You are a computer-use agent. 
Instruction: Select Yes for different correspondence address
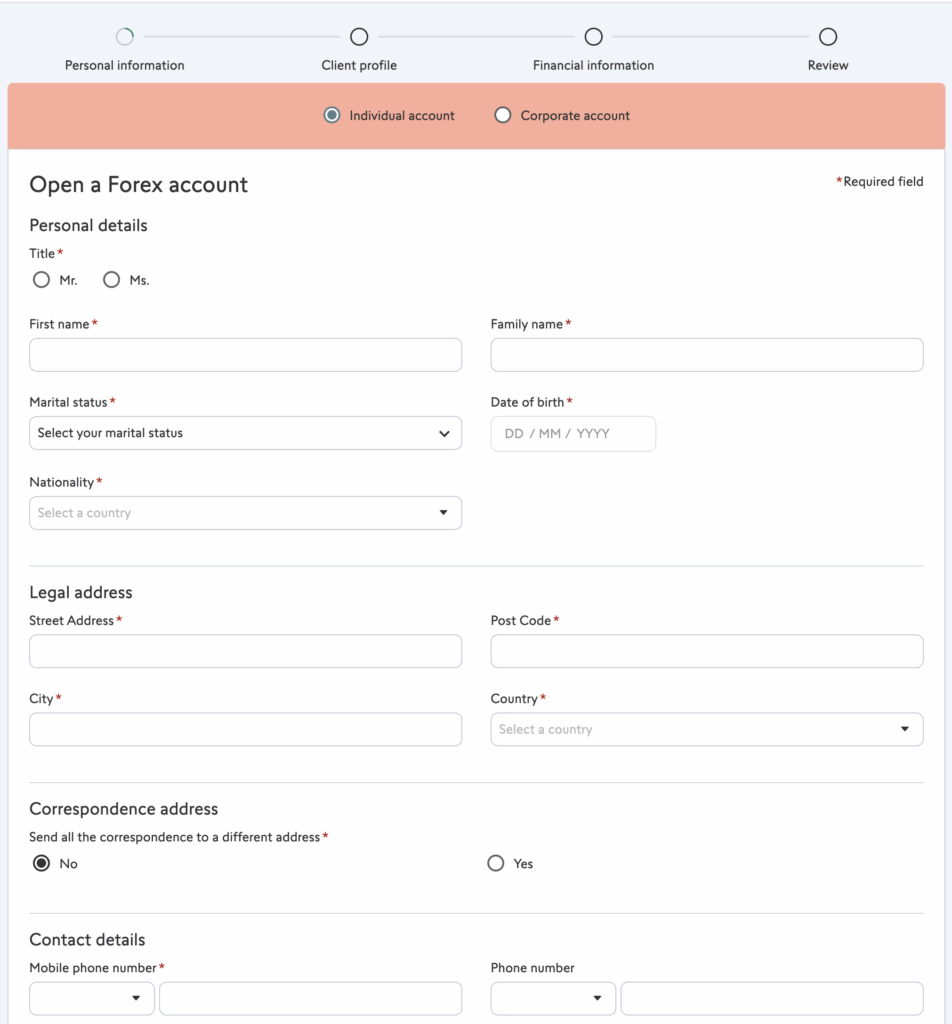[x=496, y=863]
